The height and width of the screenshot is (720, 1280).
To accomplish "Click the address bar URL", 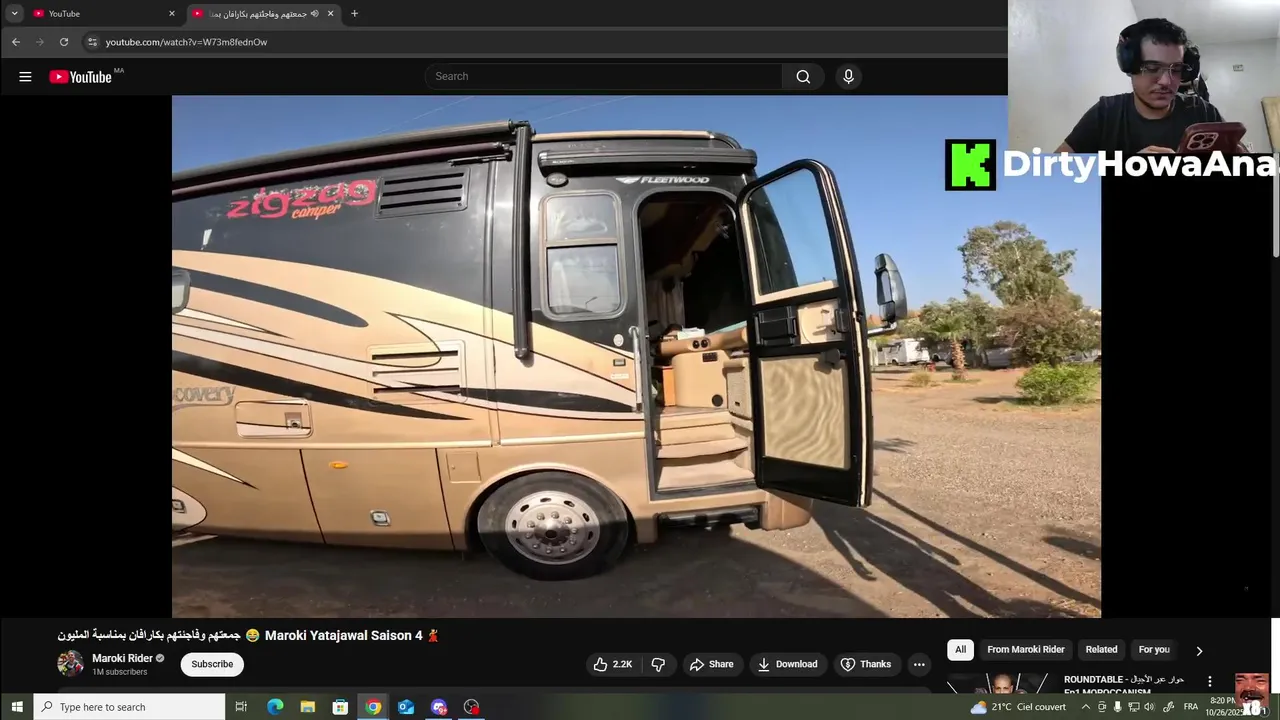I will [x=187, y=42].
